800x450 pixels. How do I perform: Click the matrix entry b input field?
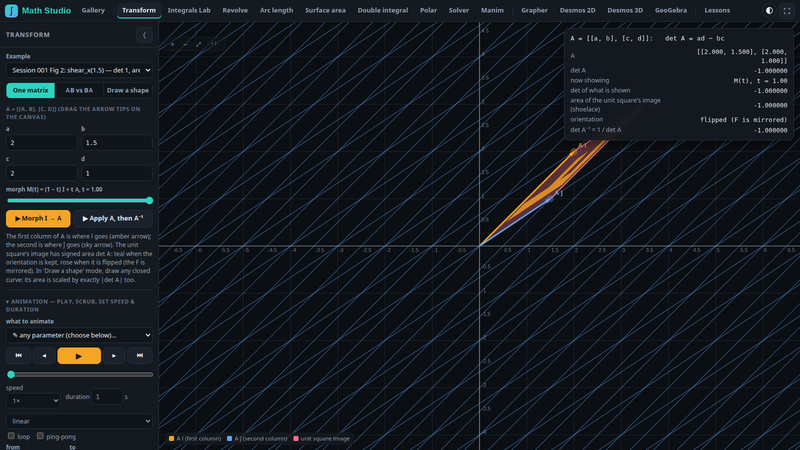tap(117, 142)
